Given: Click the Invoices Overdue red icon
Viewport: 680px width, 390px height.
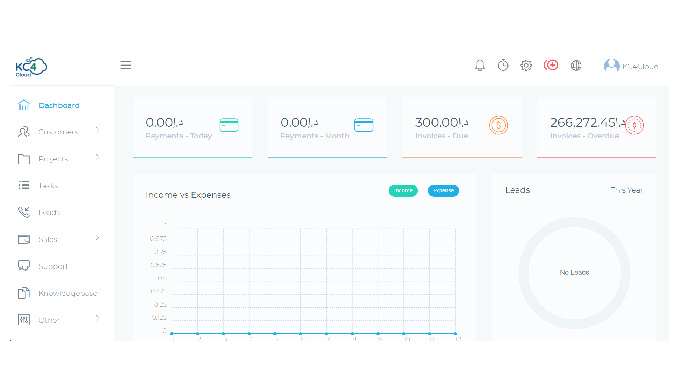Looking at the screenshot, I should click(634, 125).
